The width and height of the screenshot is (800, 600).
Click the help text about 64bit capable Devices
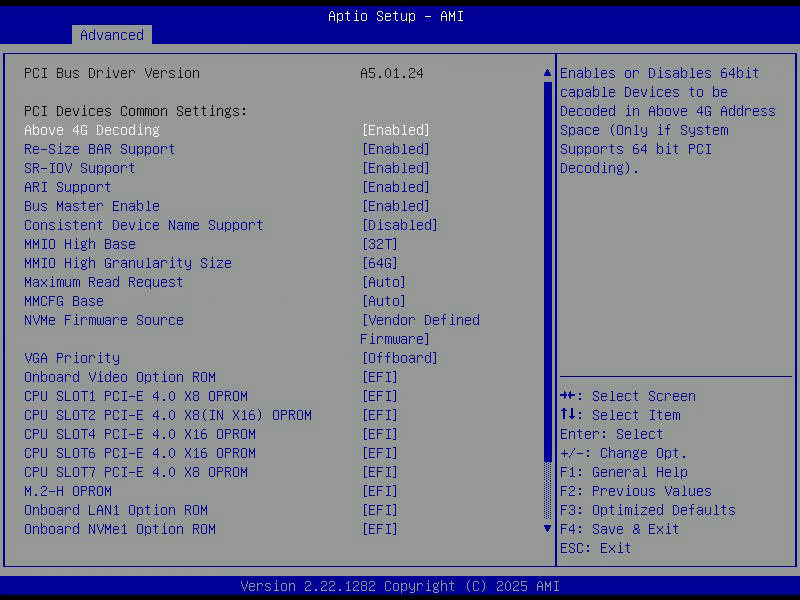(x=667, y=121)
